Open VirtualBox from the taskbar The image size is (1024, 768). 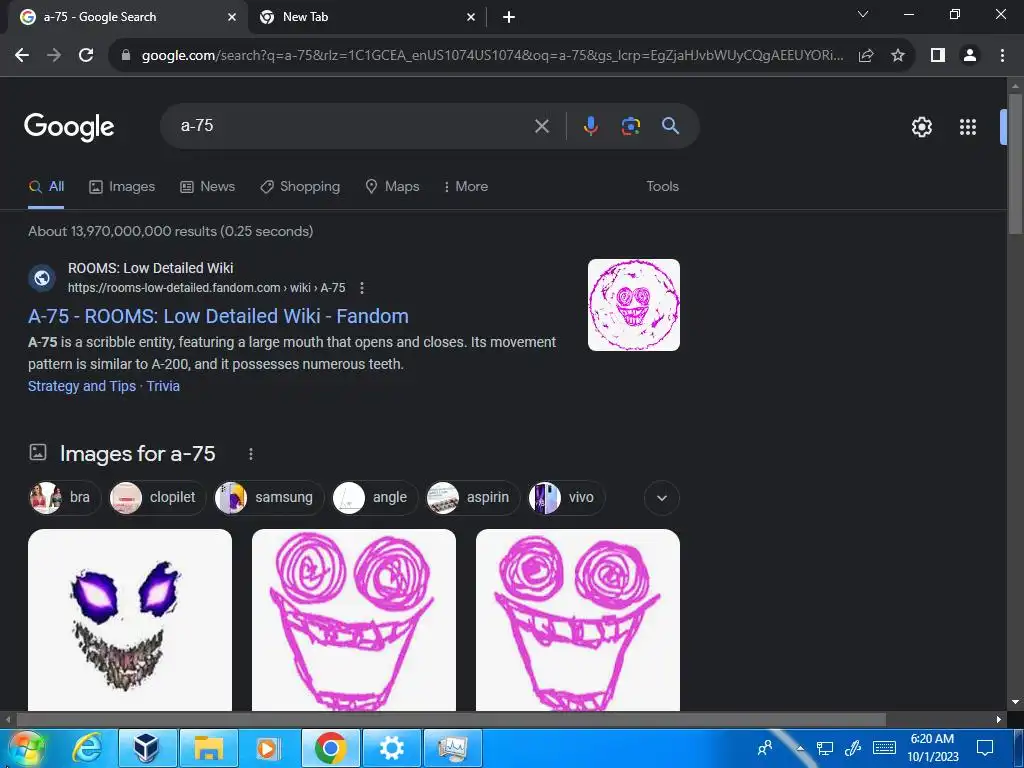coord(147,748)
